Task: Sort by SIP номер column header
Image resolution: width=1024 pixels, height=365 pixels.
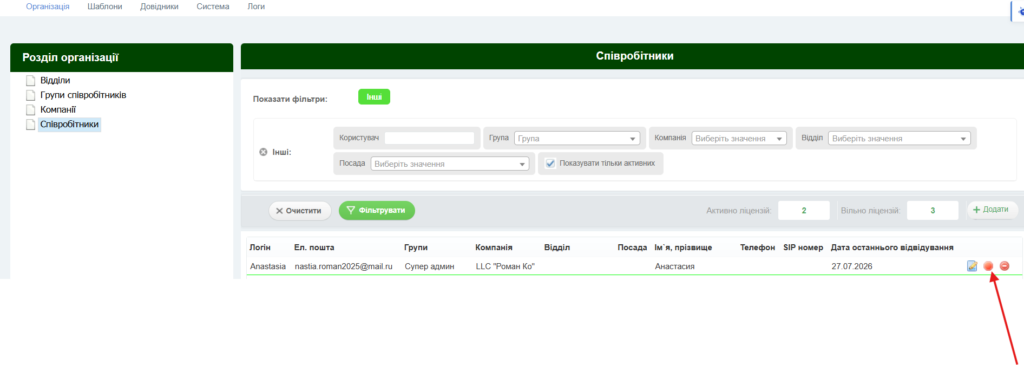Action: (803, 248)
